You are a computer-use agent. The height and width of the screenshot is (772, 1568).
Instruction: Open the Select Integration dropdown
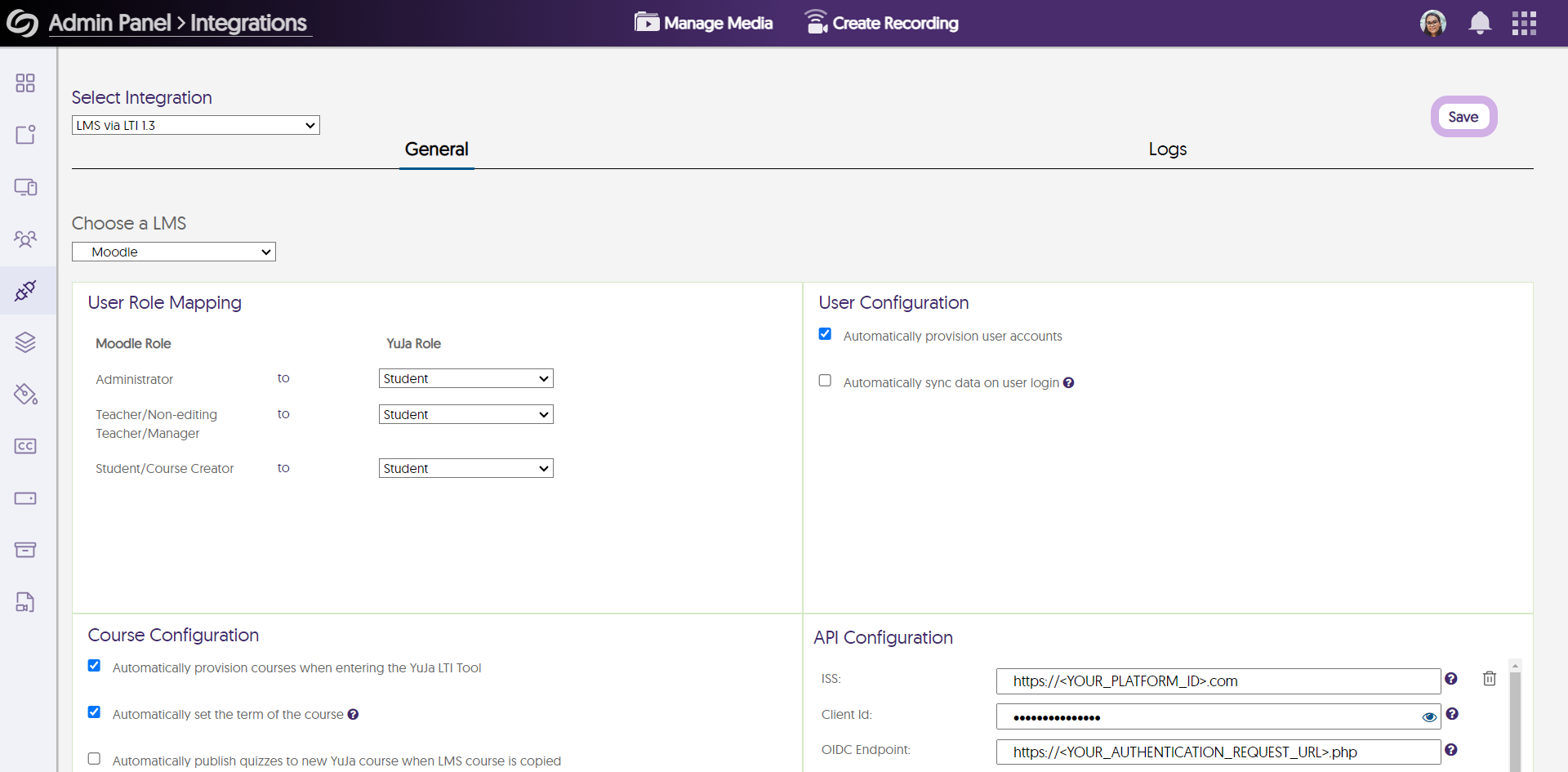click(x=196, y=125)
